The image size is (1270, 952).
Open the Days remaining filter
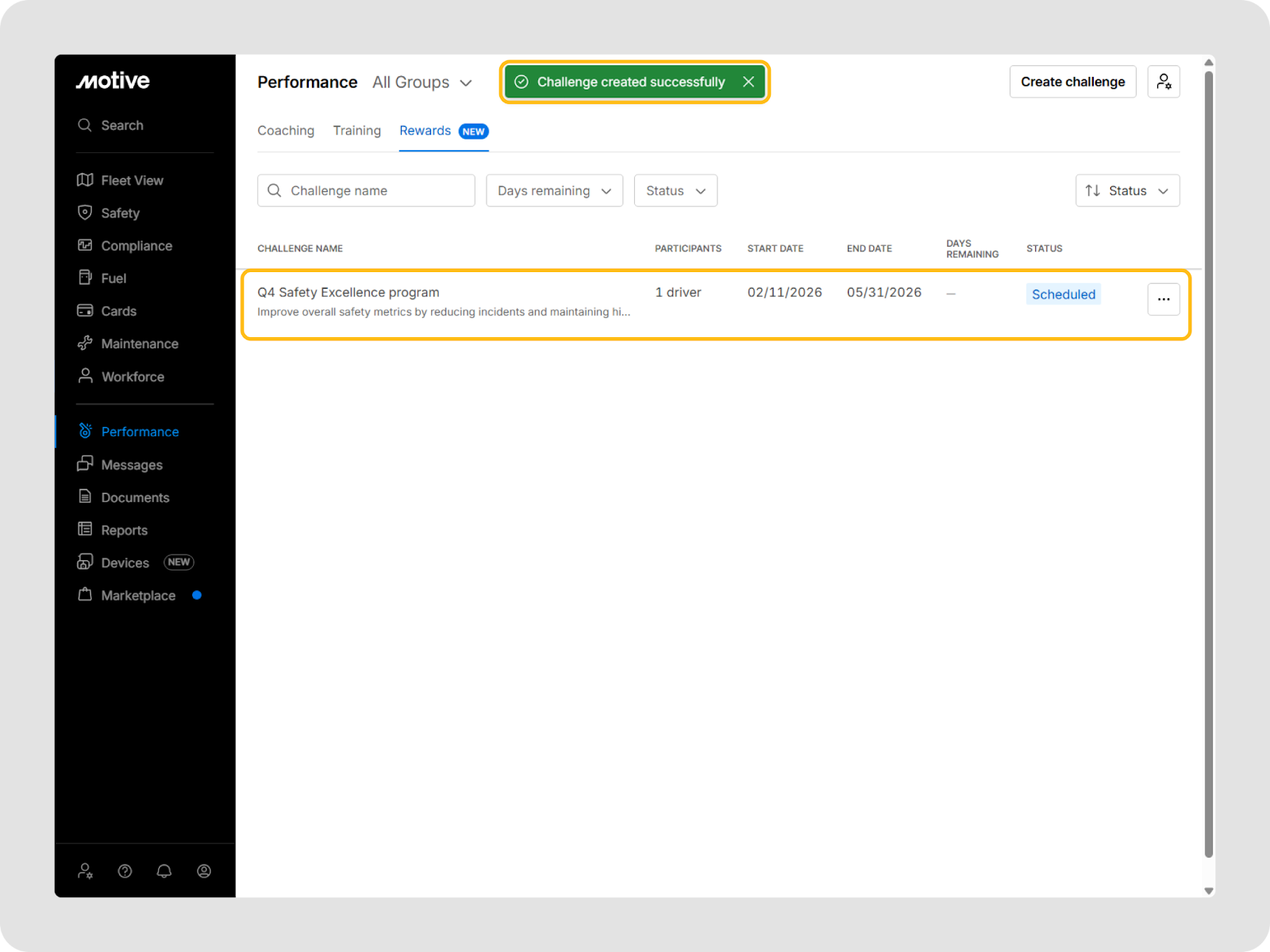pos(554,190)
